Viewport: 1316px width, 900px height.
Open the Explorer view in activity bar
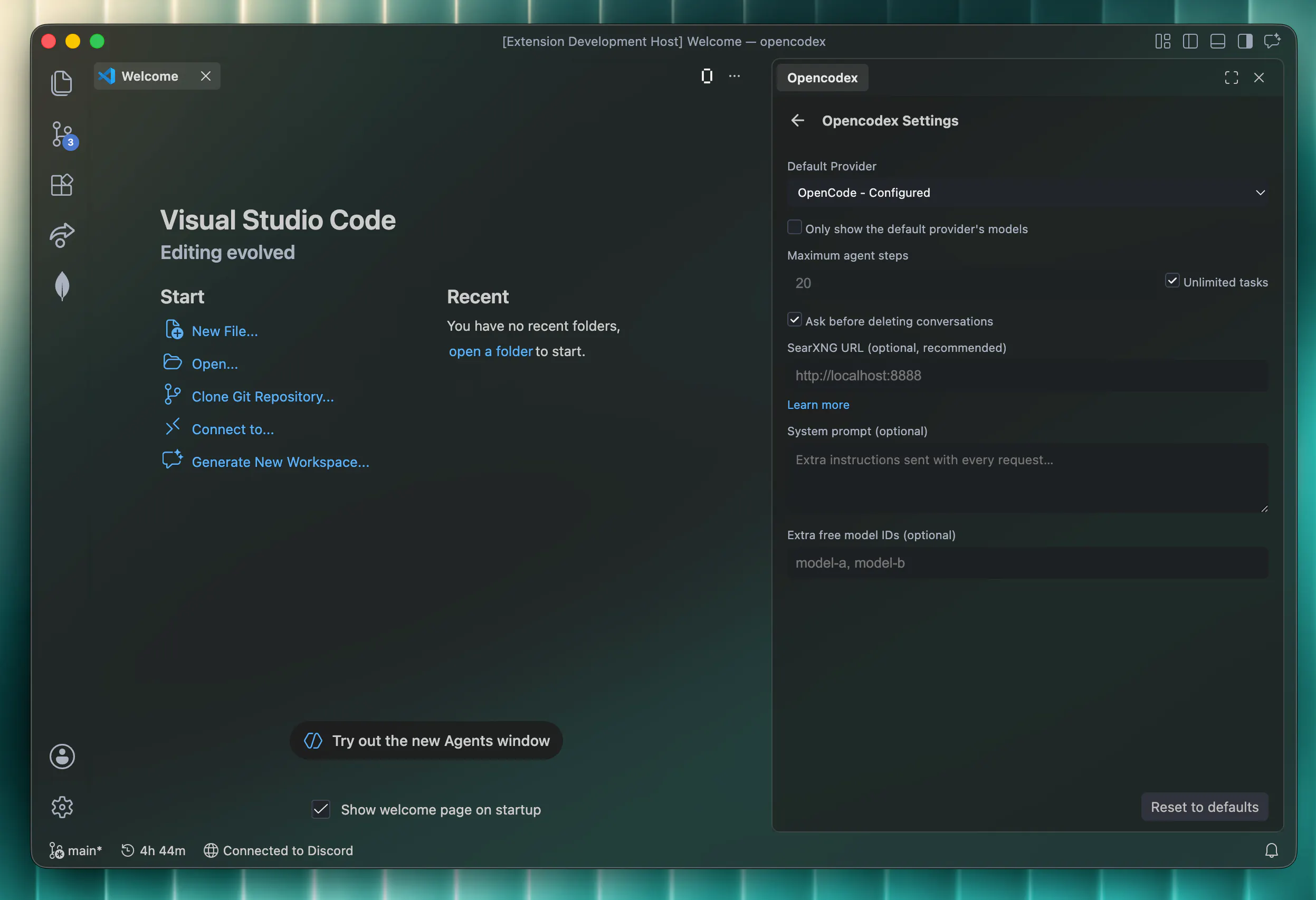point(62,83)
